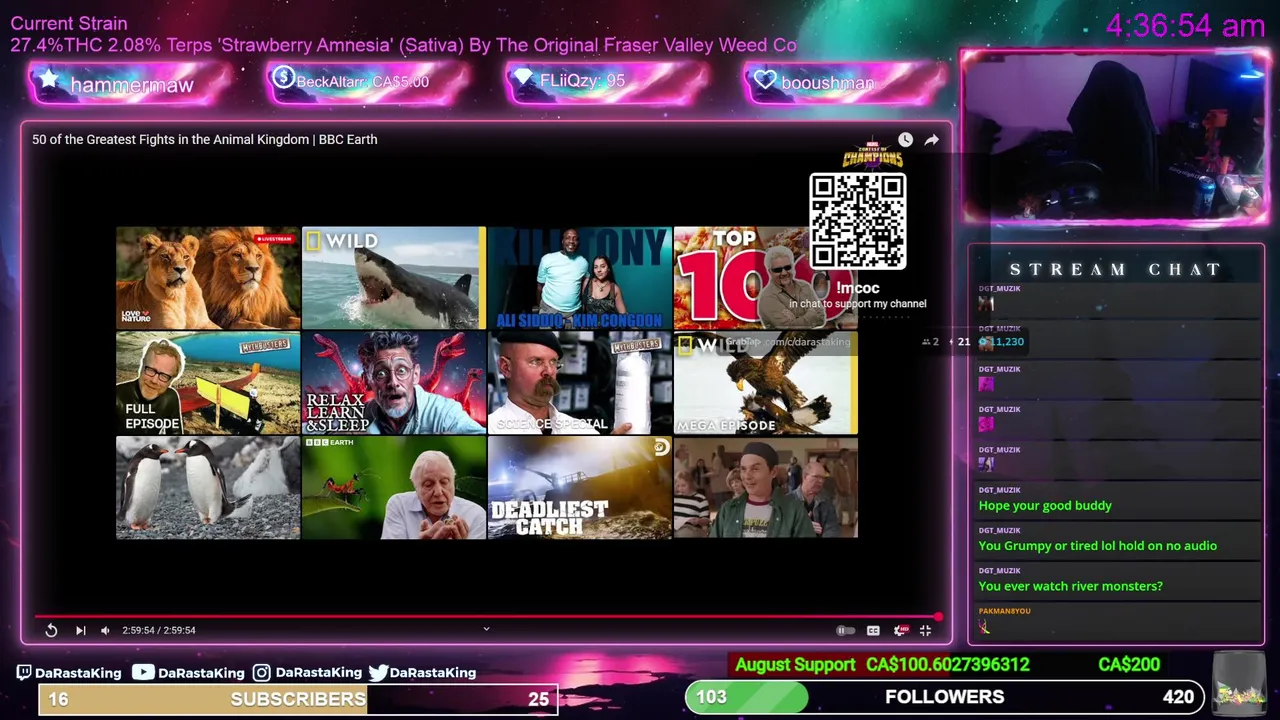
Task: Open the Deadliest Catch thumbnail
Action: click(580, 488)
